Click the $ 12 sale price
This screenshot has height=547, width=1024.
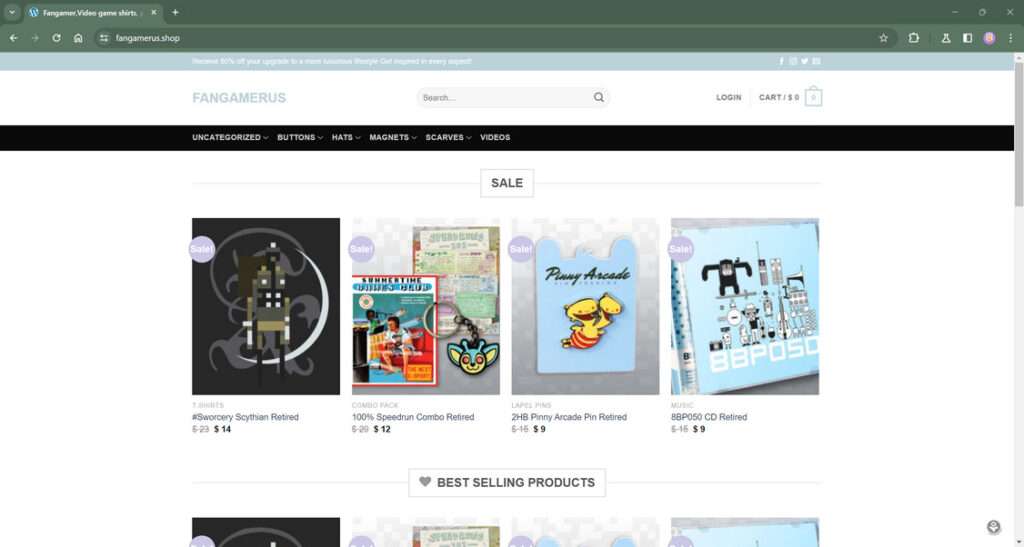(x=382, y=429)
